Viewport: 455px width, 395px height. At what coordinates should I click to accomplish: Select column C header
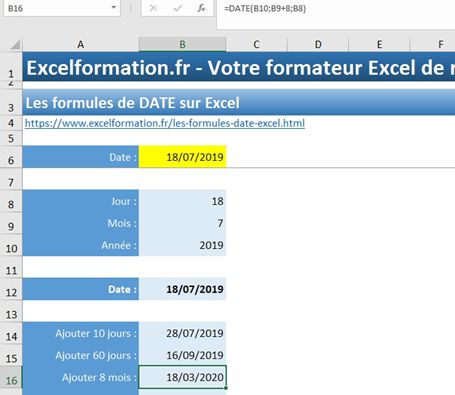(256, 44)
